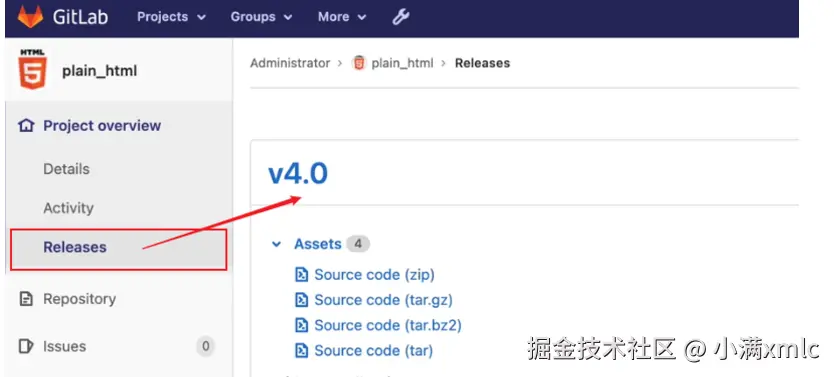Click Administrator in the breadcrumb
This screenshot has height=377, width=834.
290,63
